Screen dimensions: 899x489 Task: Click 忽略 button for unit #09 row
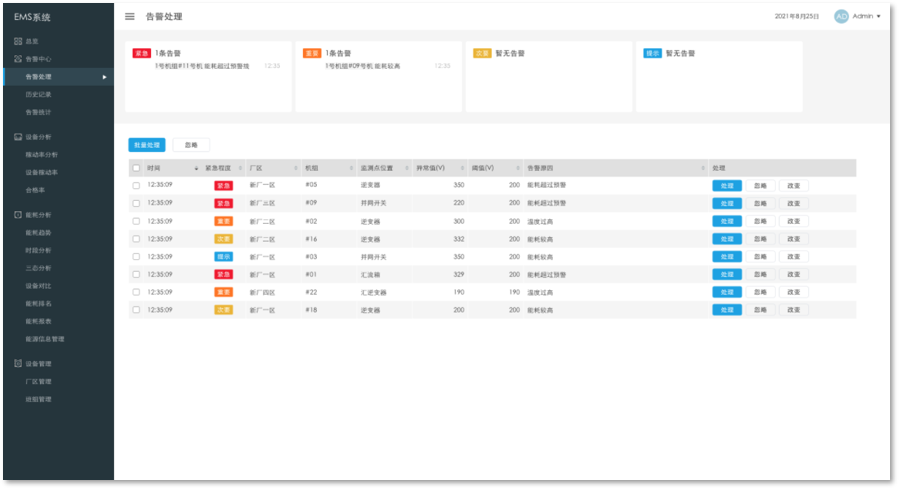point(761,203)
